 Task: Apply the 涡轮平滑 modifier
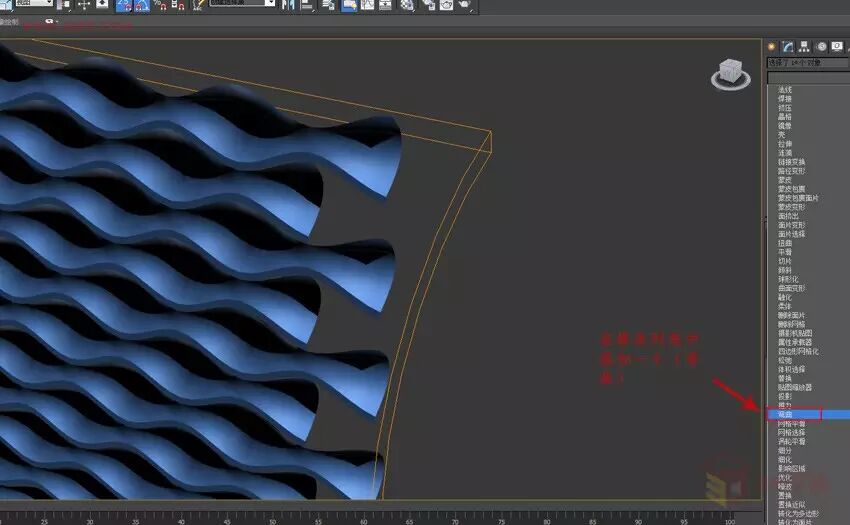click(x=791, y=441)
